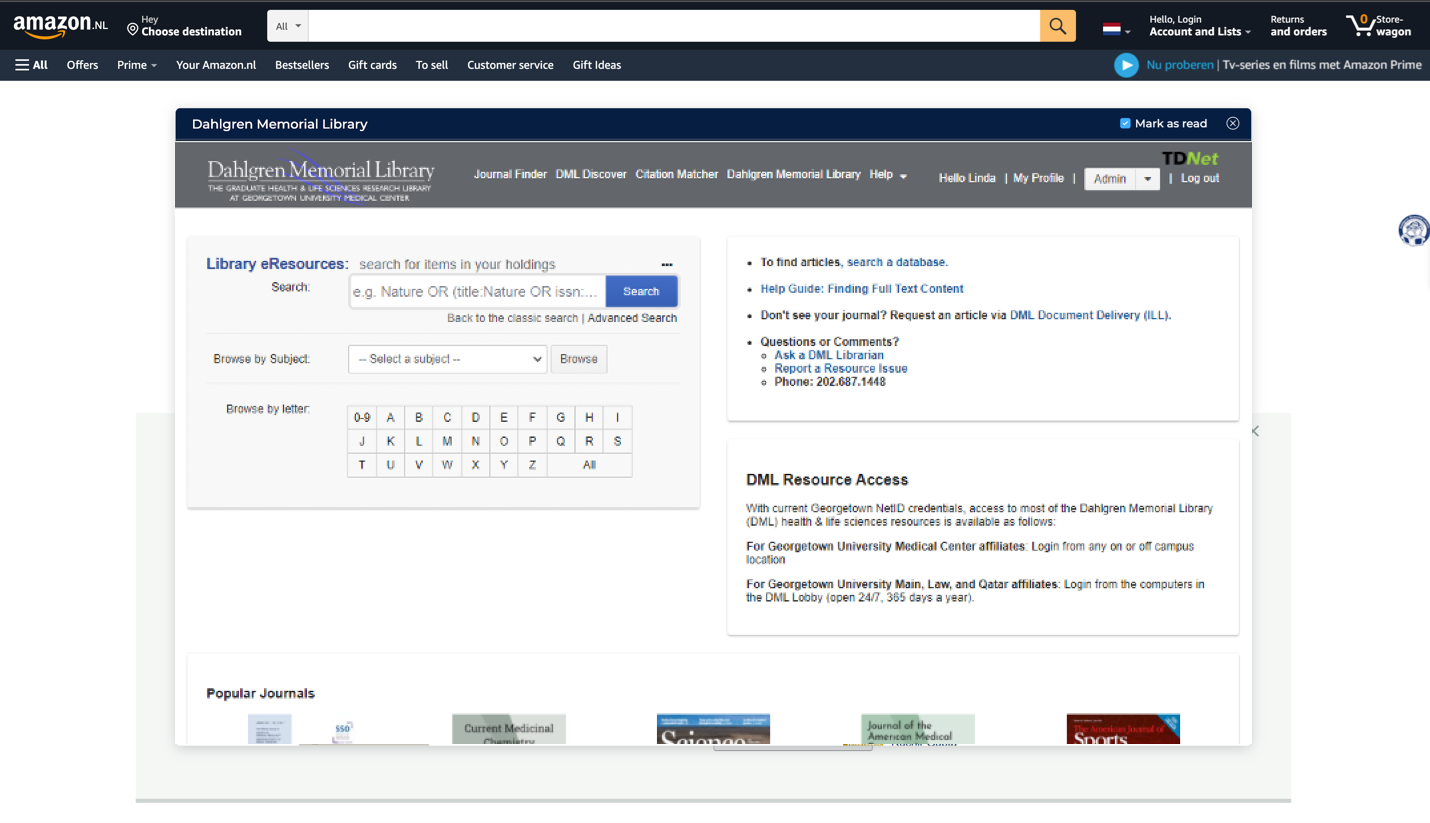Click the blue Search button
1430x823 pixels.
coord(641,291)
